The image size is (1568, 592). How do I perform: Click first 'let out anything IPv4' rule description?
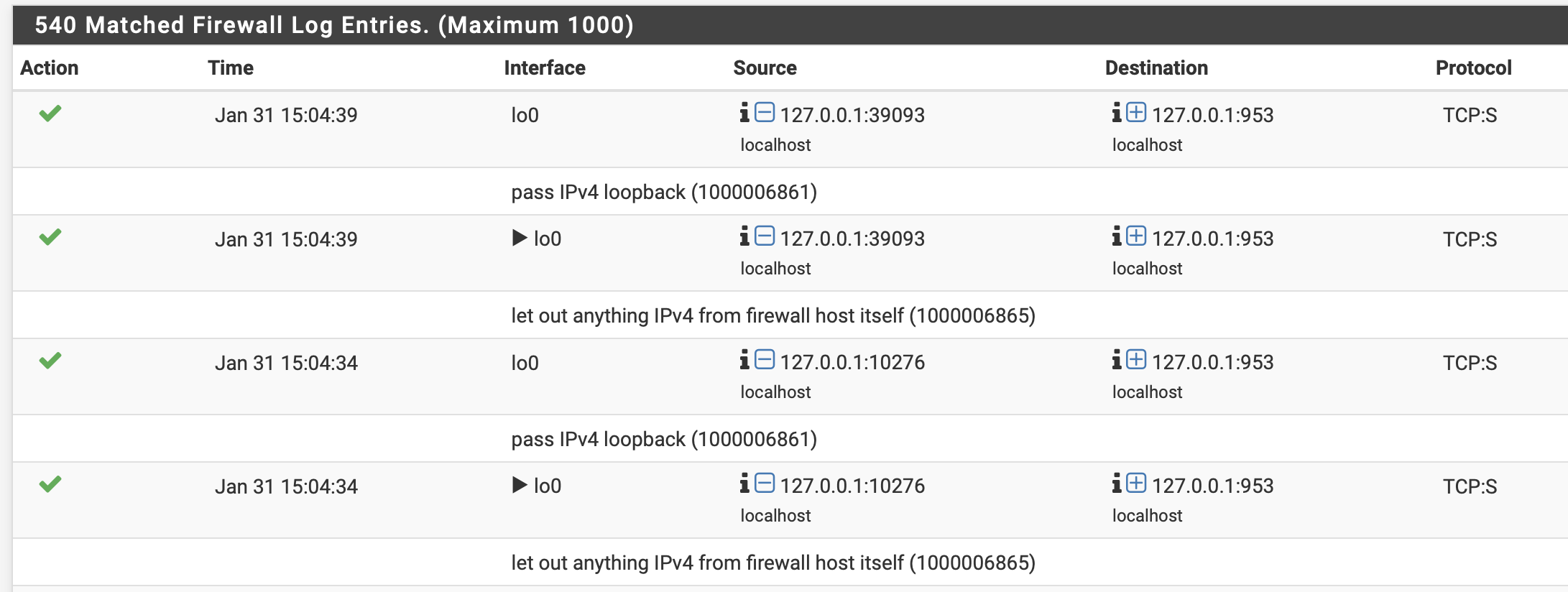point(773,316)
